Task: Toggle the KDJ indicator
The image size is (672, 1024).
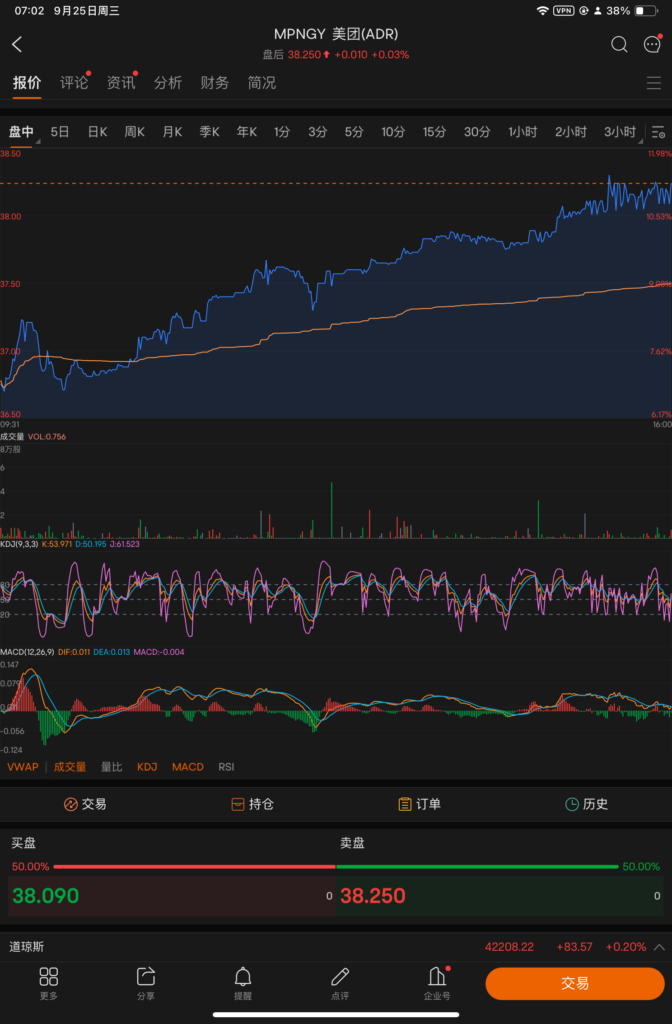Action: [x=147, y=767]
